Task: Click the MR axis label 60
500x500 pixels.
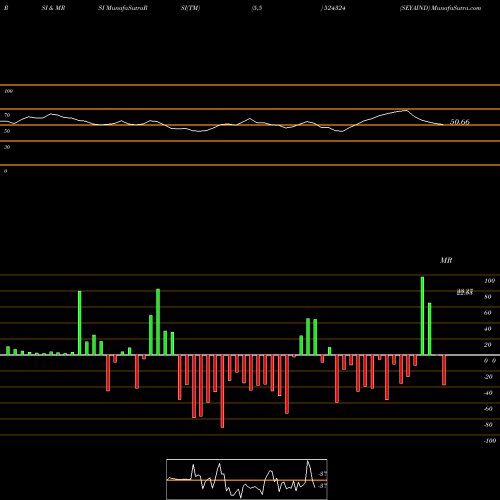Action: coord(488,313)
